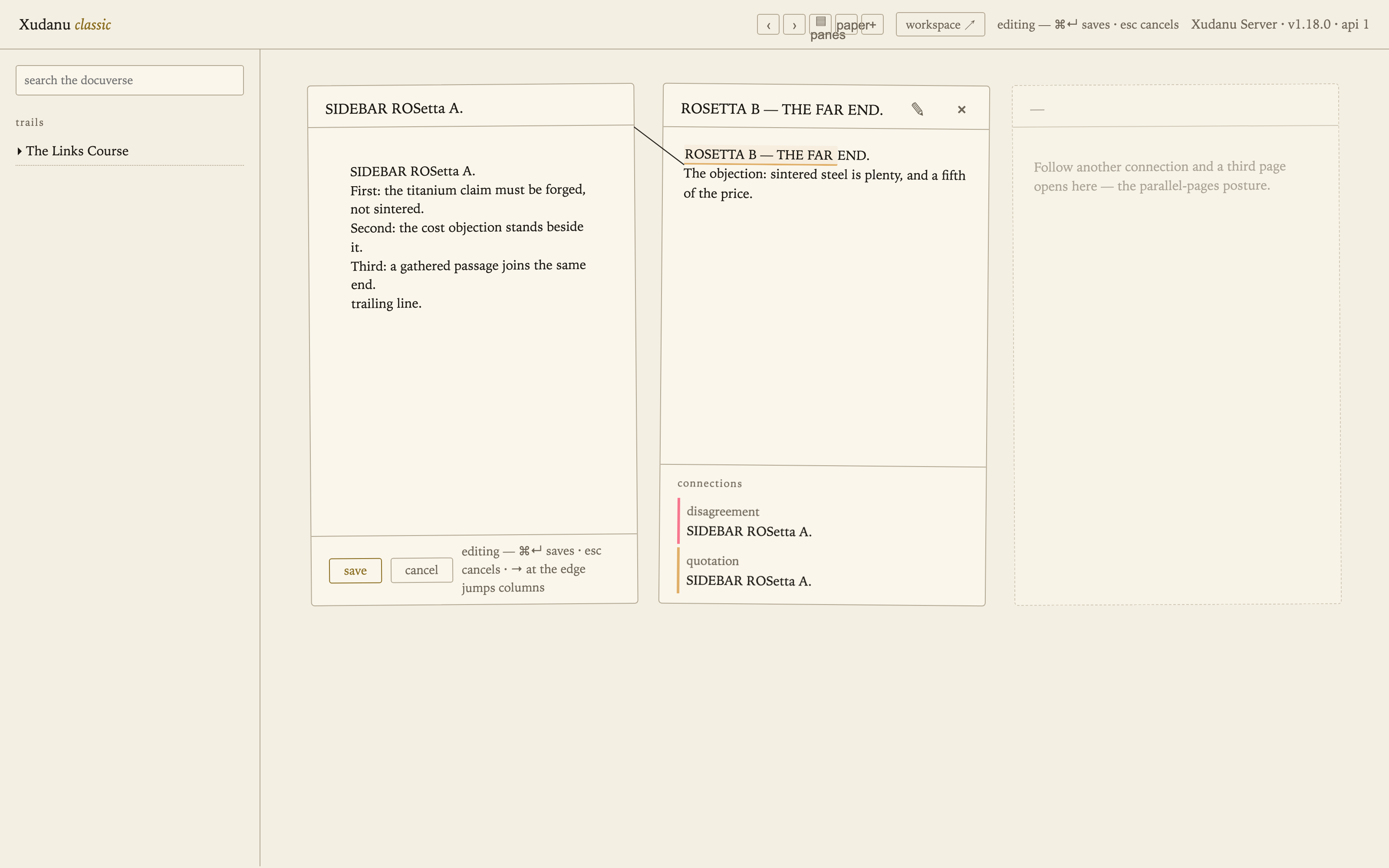
Task: Go forward with the right chevron button
Action: (794, 25)
